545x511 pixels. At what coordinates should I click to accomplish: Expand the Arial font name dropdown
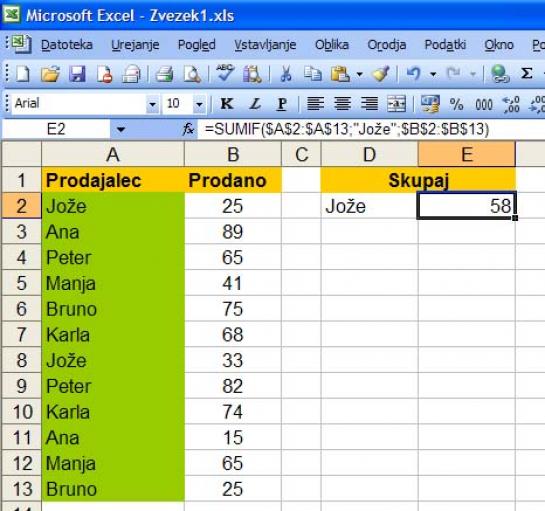click(x=152, y=104)
